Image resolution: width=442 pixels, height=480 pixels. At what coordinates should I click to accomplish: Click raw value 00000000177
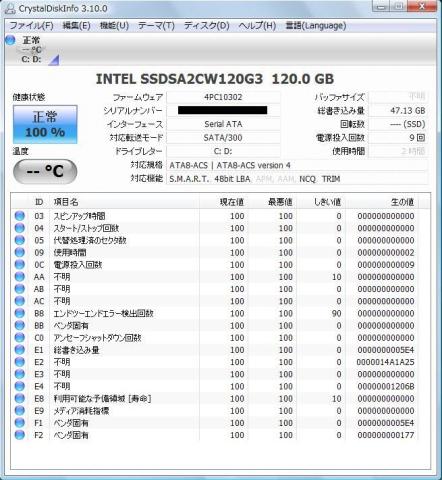click(x=386, y=435)
